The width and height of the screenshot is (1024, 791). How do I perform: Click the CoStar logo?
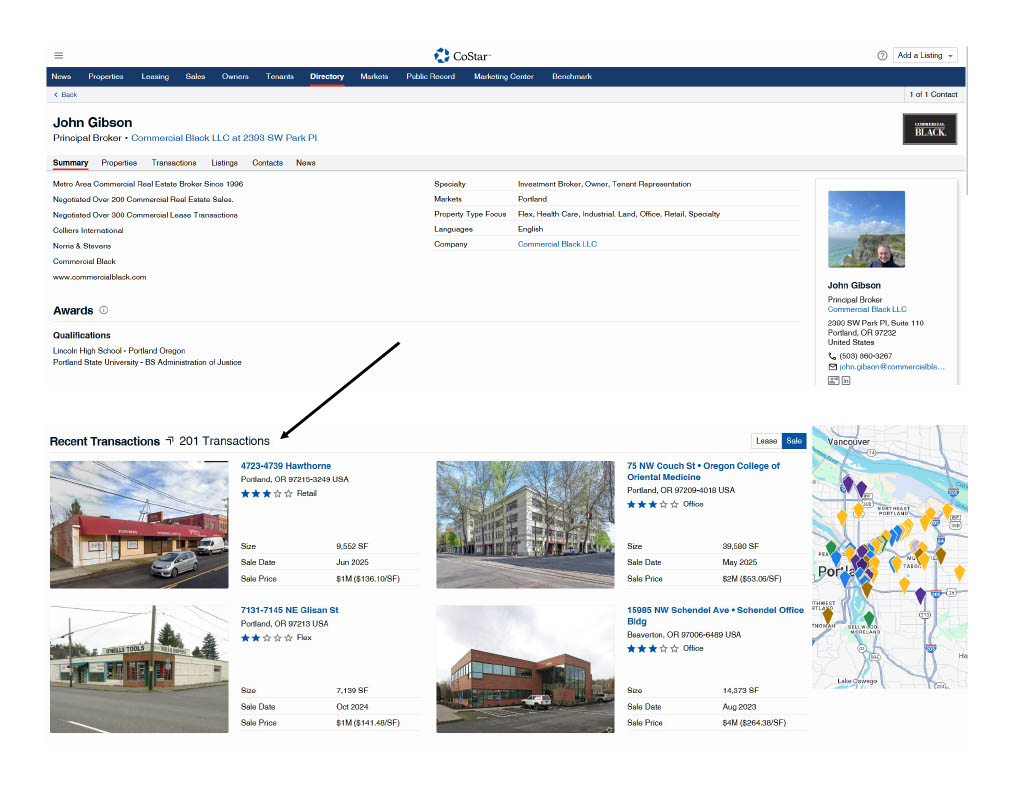[x=462, y=56]
